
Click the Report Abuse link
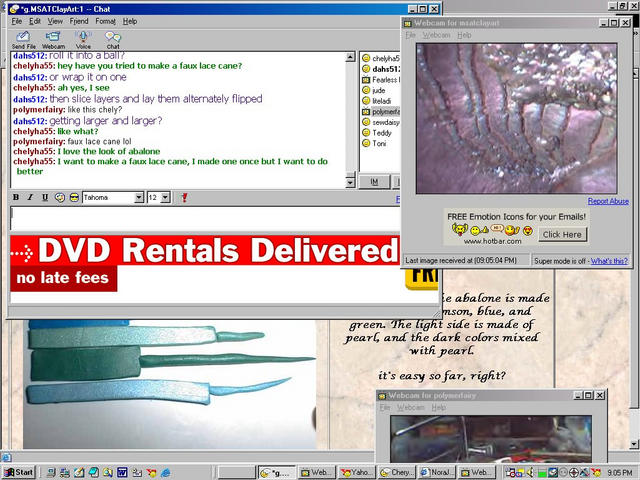[608, 201]
